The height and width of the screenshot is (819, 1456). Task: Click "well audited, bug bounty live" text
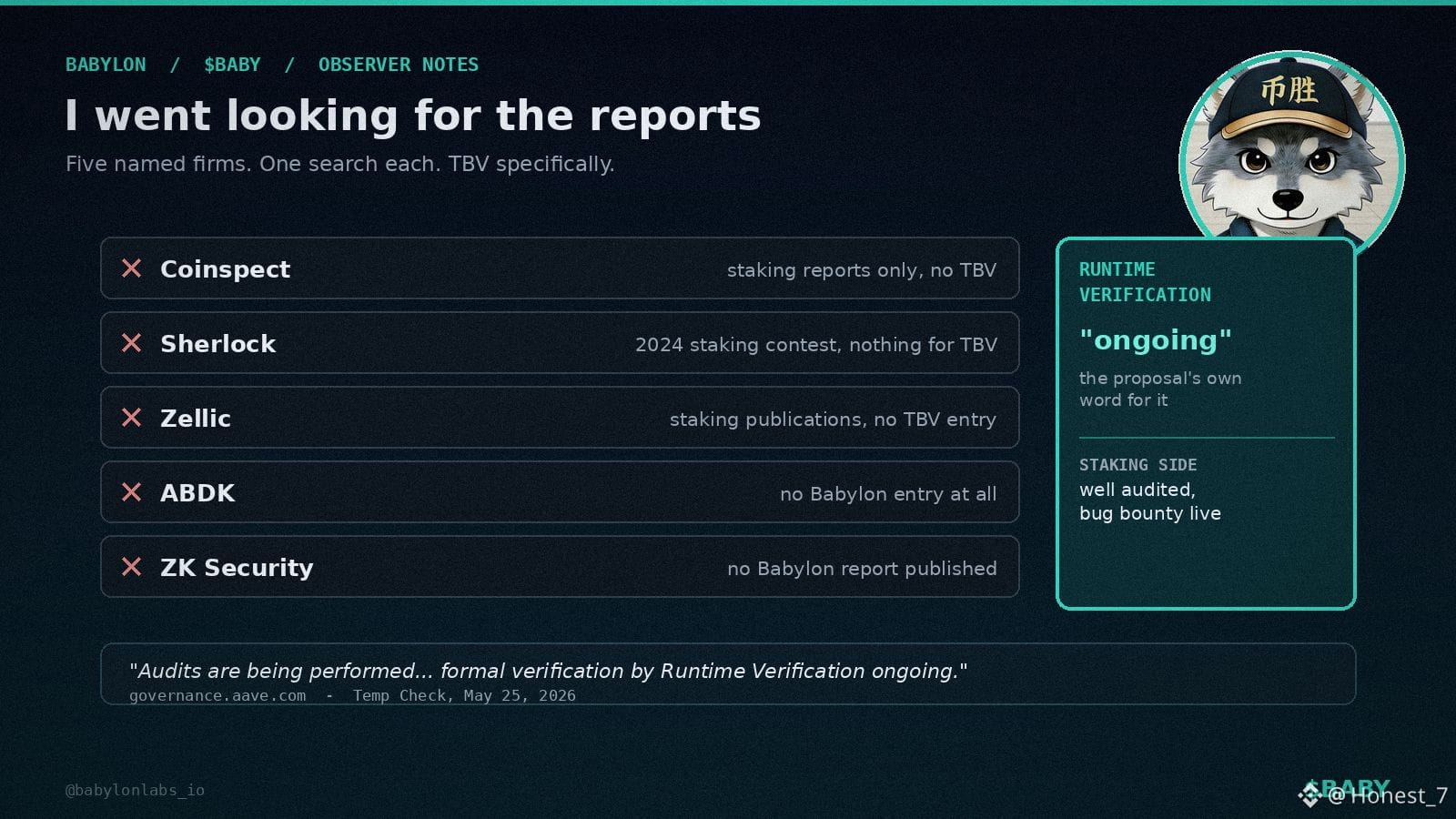(x=1150, y=501)
